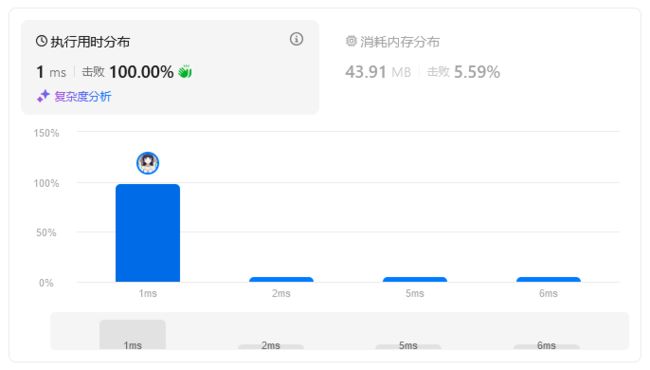Viewport: 650px width, 370px height.
Task: Click the 2ms bar in the chart
Action: [281, 280]
